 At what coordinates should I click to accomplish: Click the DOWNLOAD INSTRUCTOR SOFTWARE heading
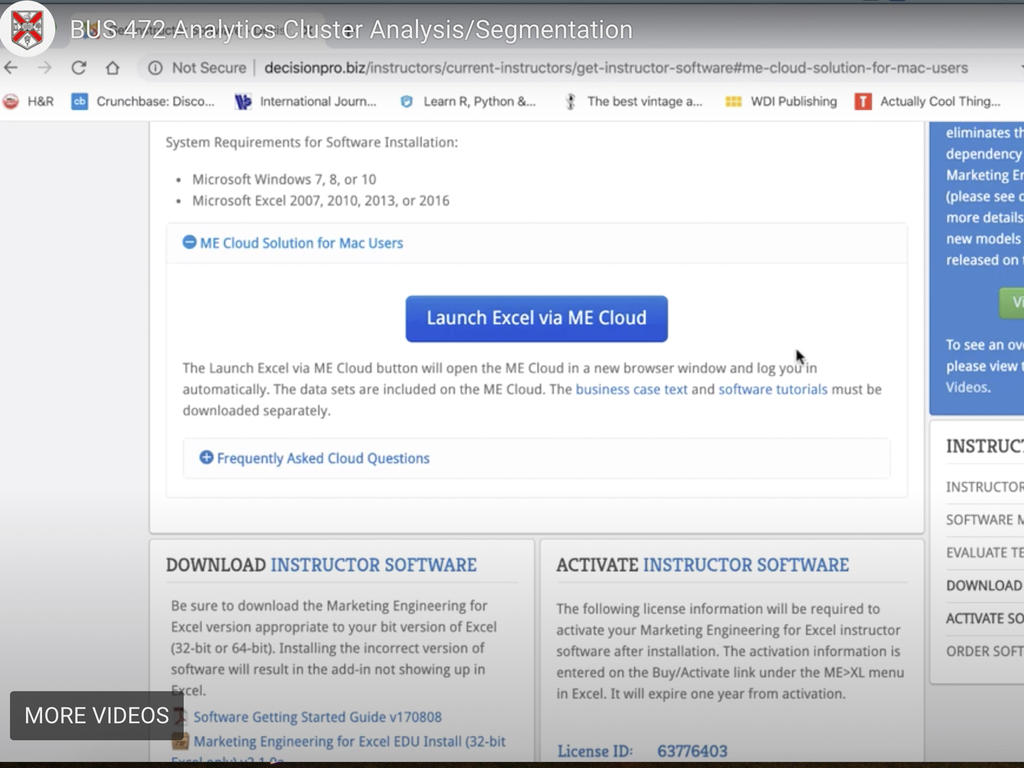(x=321, y=565)
